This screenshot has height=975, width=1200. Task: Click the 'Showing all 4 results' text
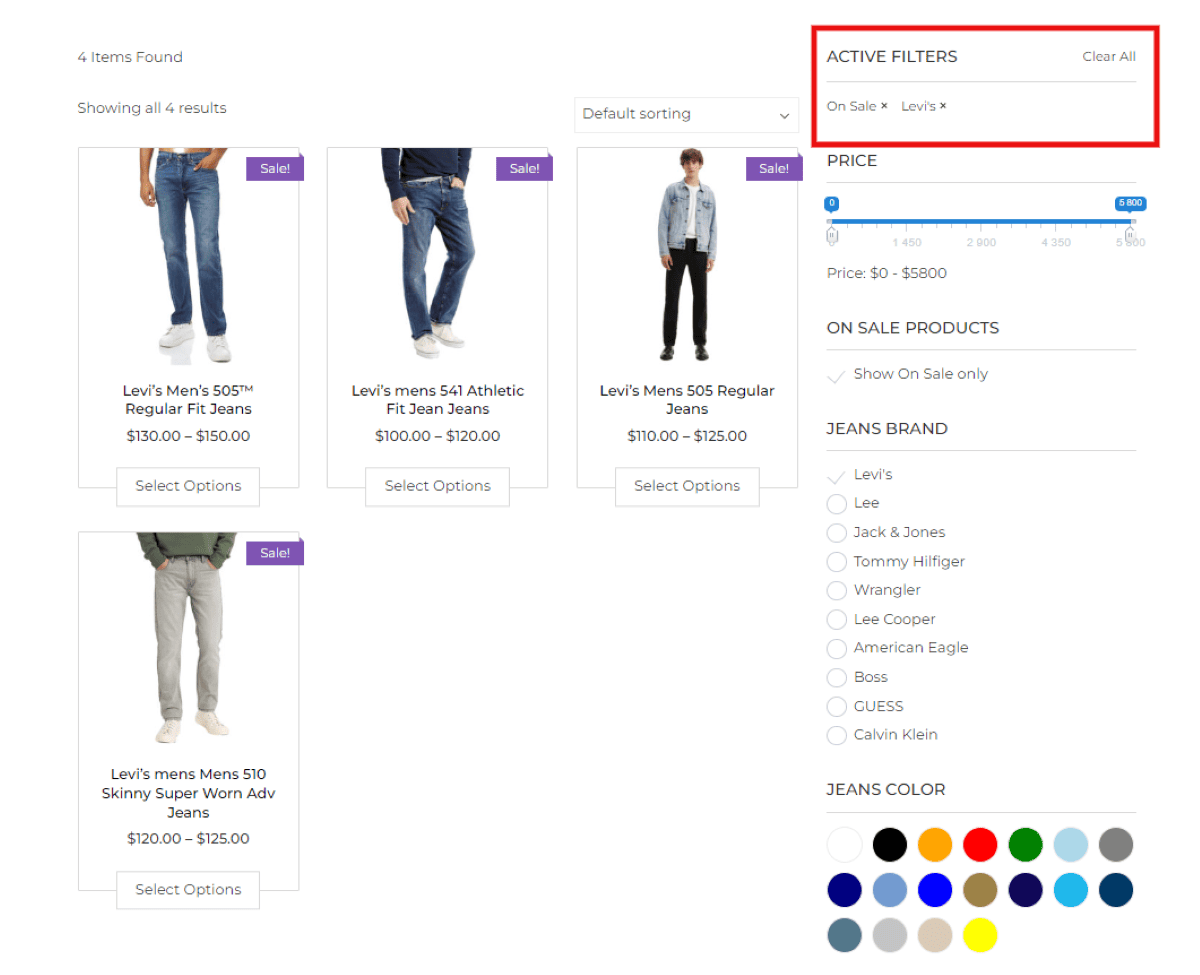[152, 108]
